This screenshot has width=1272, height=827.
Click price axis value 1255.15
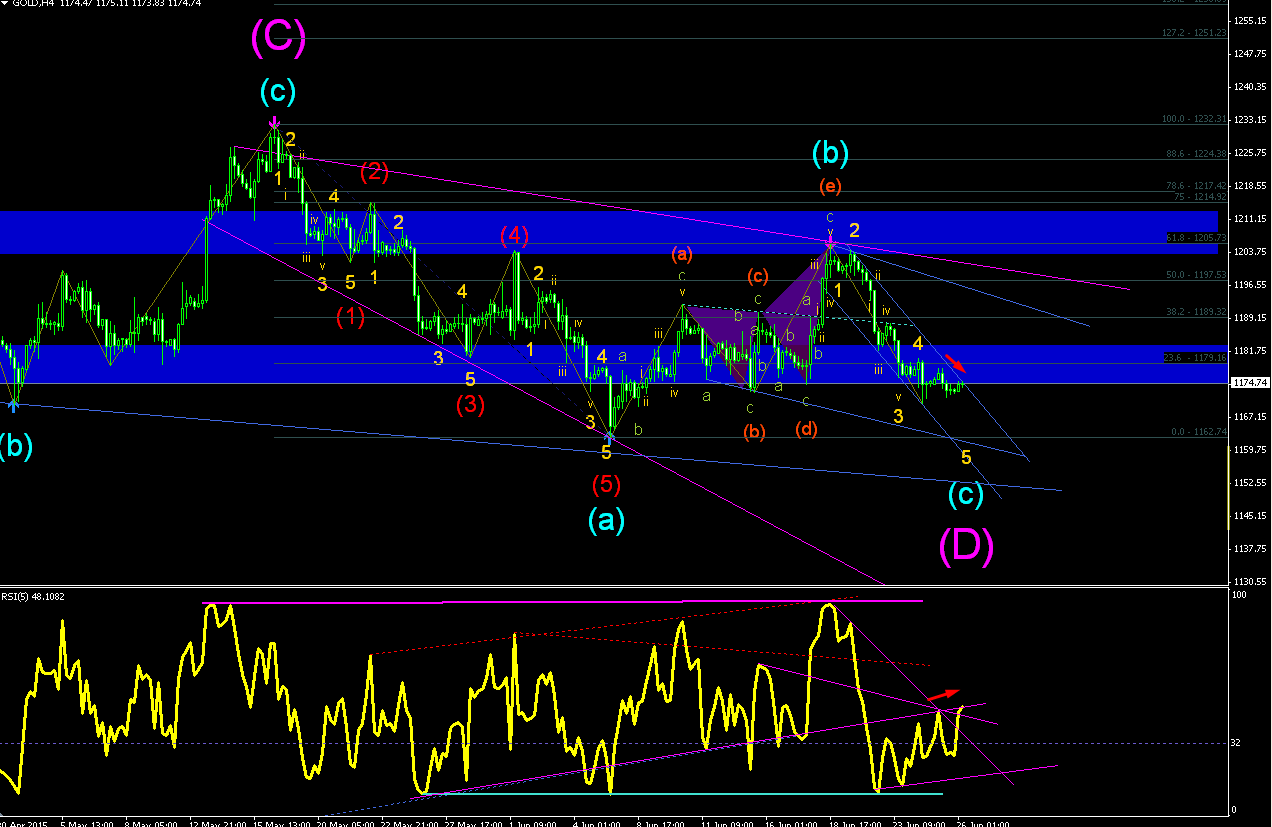(1250, 21)
